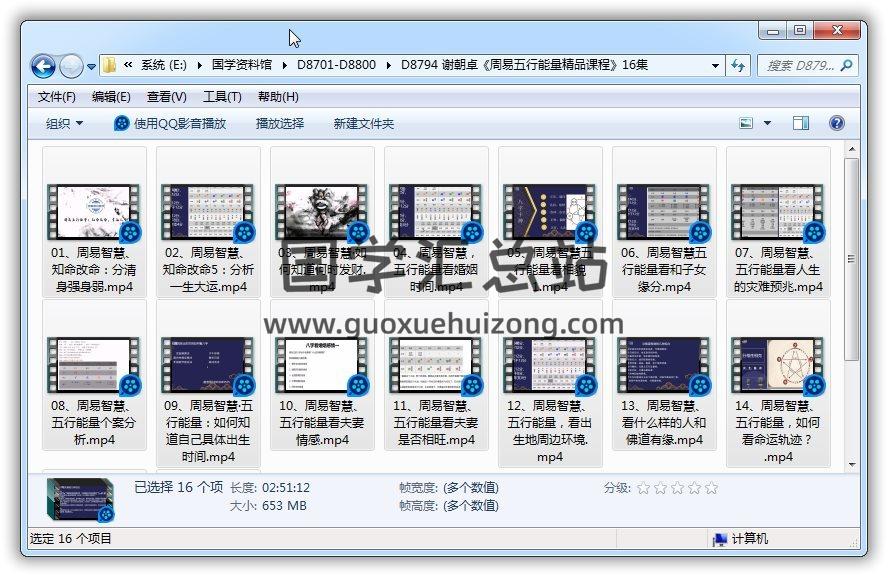Screen dimensions: 888x577
Task: Select 系统 (E:) in the address path
Action: tap(164, 65)
